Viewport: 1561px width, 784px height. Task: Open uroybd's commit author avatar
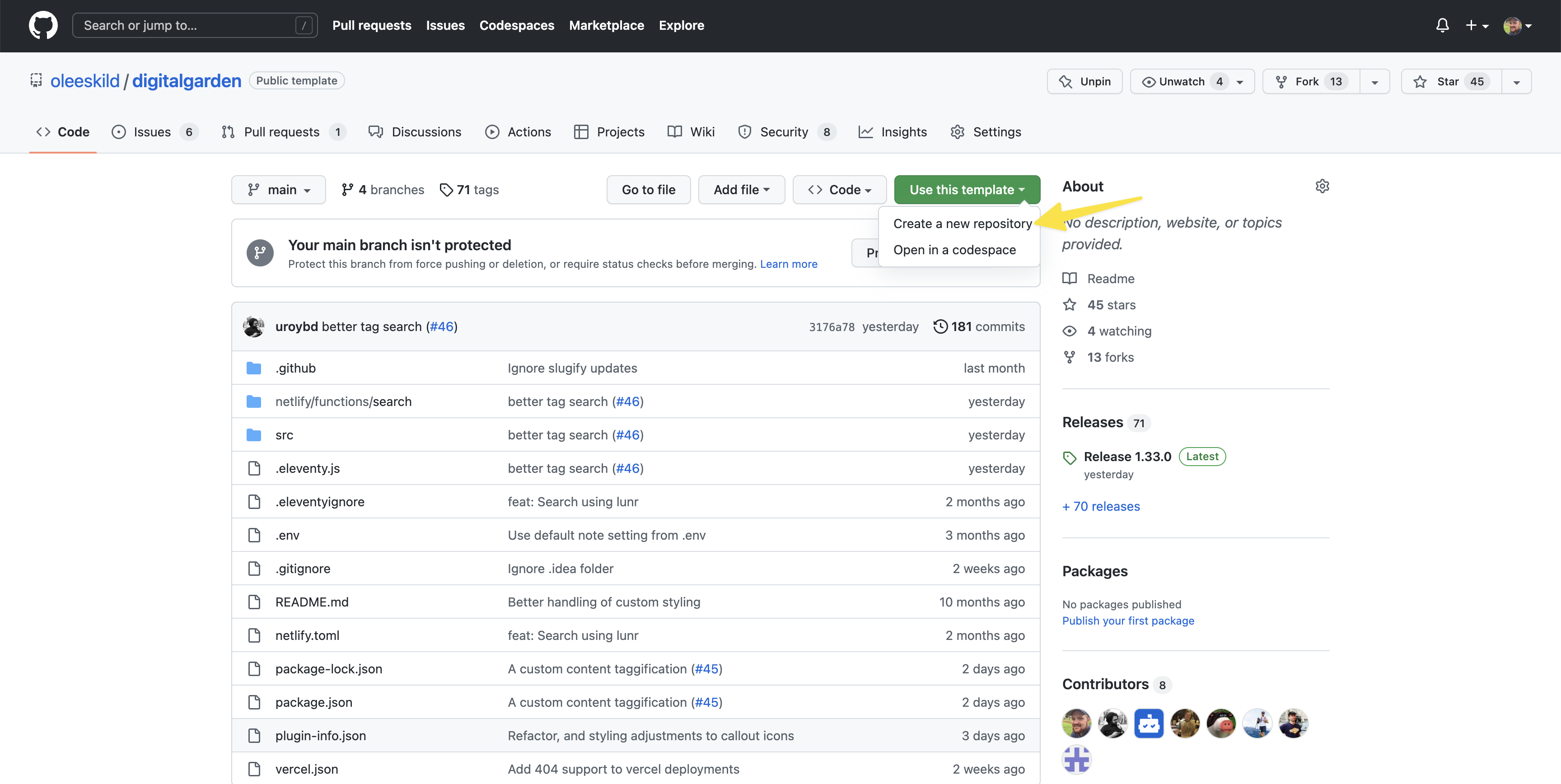point(254,326)
